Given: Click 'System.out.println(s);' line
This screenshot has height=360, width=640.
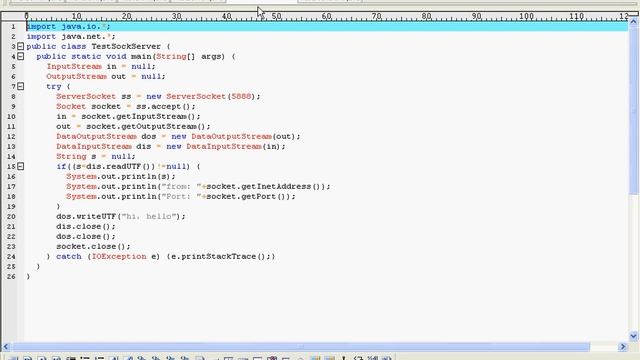Looking at the screenshot, I should (x=121, y=176).
